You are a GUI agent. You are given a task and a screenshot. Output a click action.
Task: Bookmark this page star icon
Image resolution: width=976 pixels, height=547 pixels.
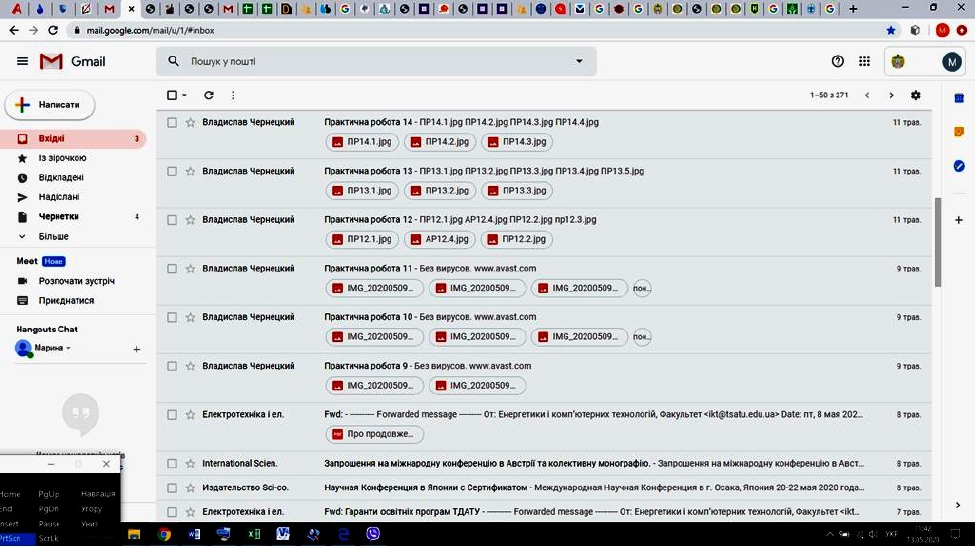(x=891, y=30)
